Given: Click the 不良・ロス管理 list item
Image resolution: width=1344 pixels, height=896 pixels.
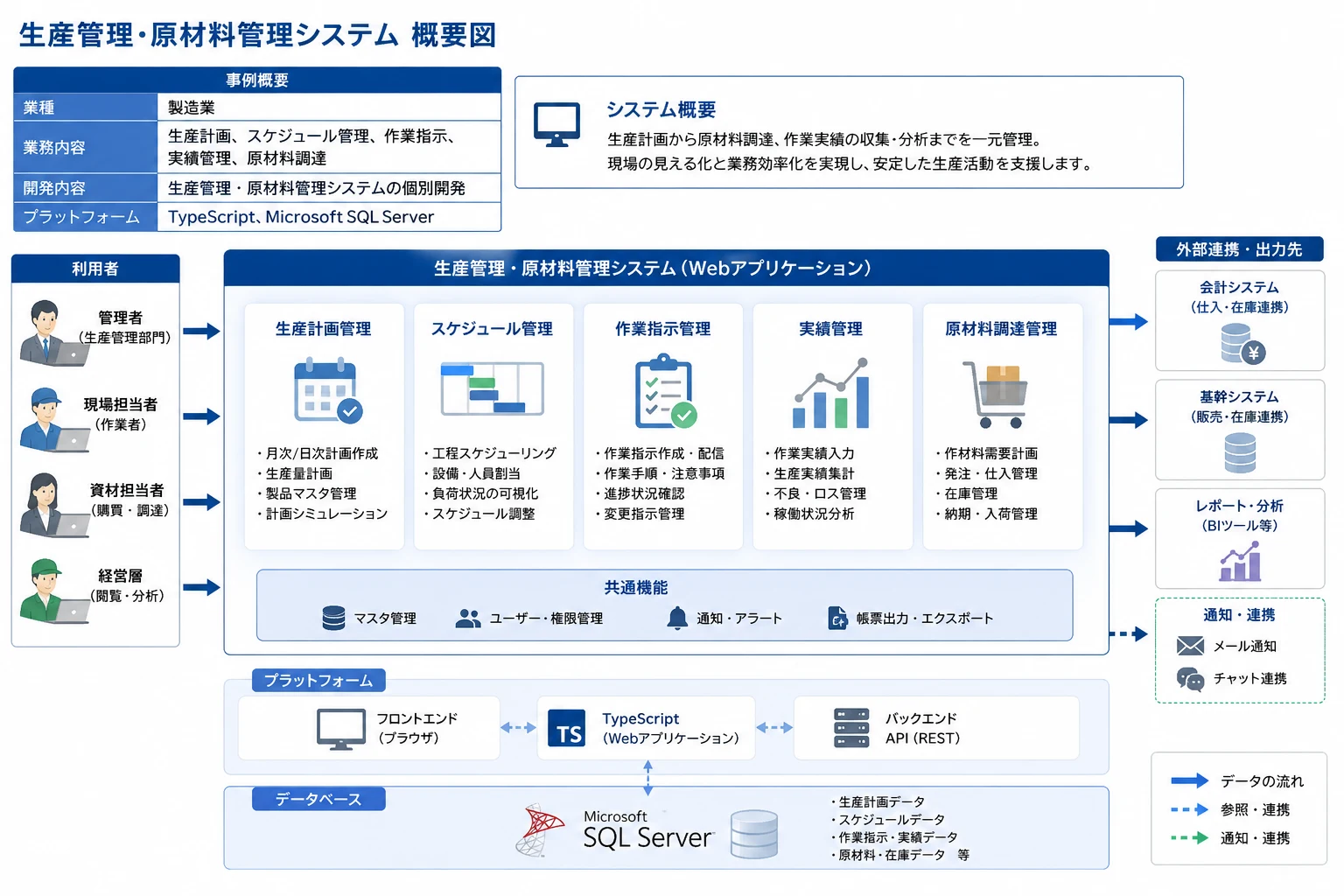Looking at the screenshot, I should 815,493.
